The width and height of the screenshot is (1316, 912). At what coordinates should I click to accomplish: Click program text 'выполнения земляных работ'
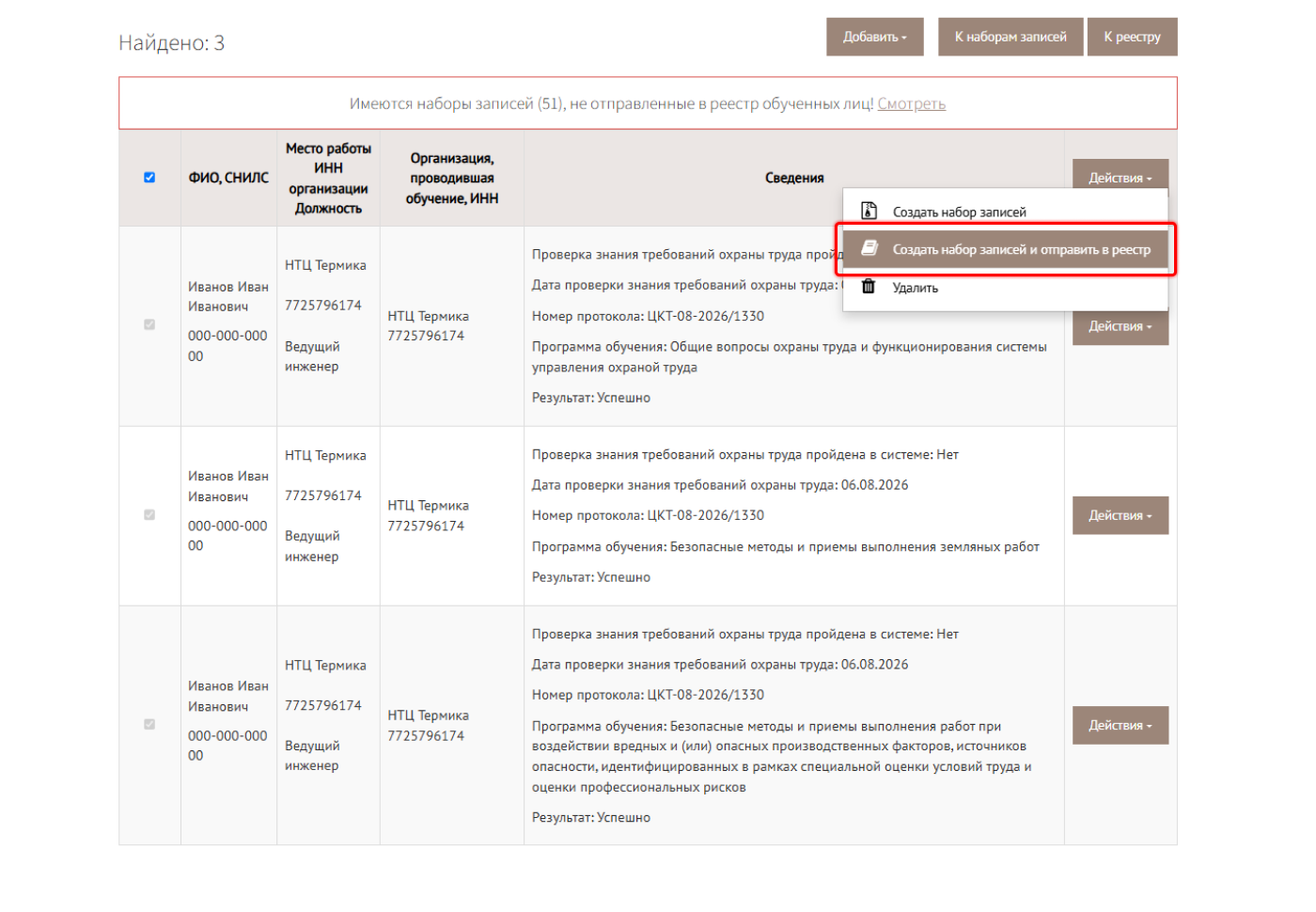786,546
